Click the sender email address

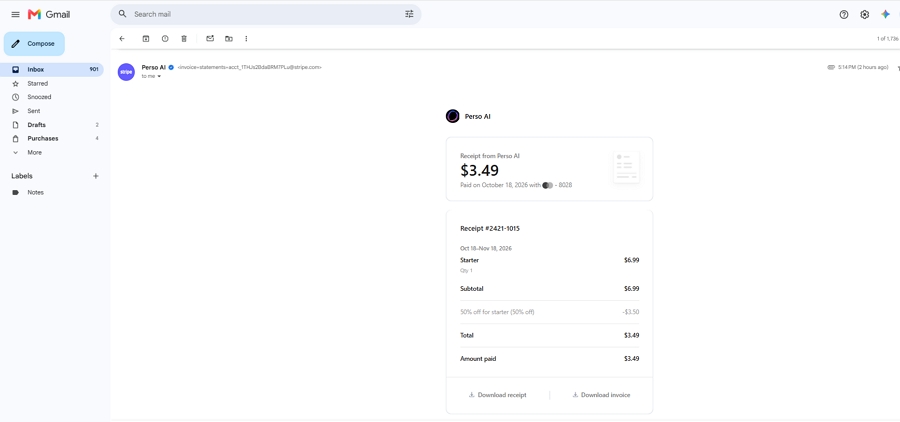(x=250, y=67)
